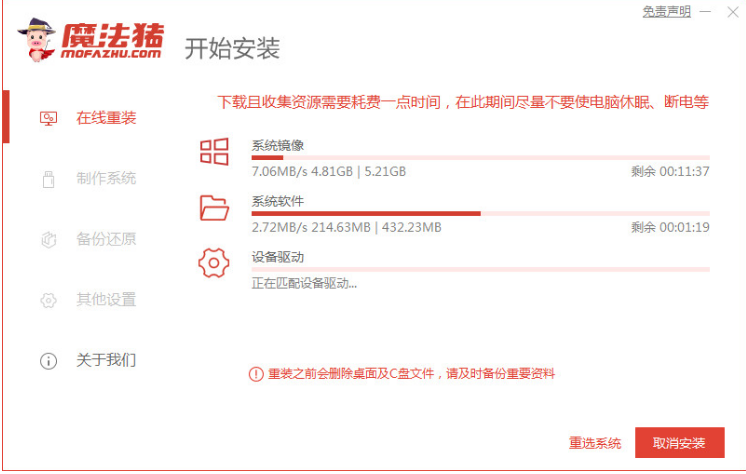Click the 关于我们 info icon
The image size is (746, 474).
tap(48, 360)
